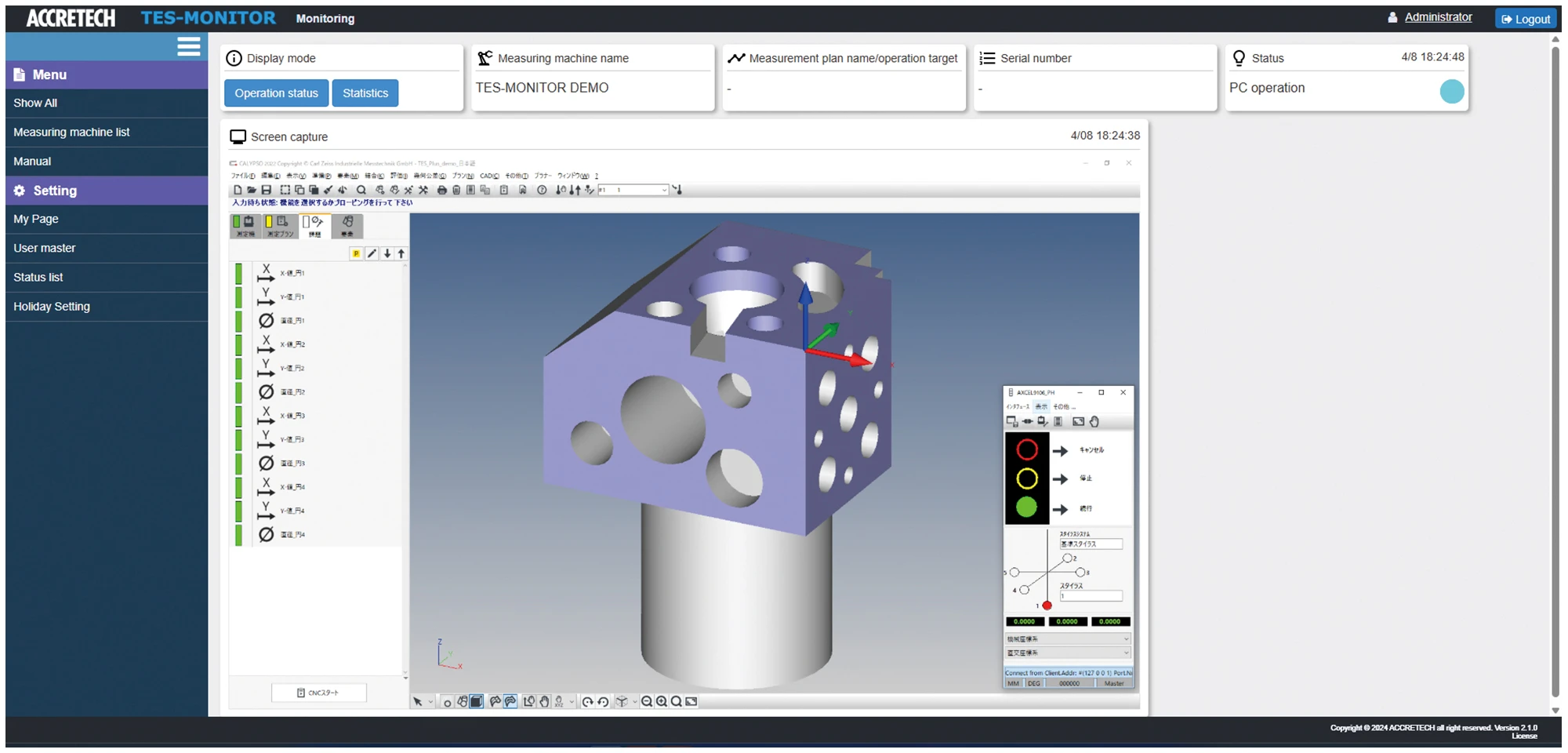Click the pan hand icon in bottom toolbar
Image resolution: width=1568 pixels, height=753 pixels.
[x=544, y=701]
